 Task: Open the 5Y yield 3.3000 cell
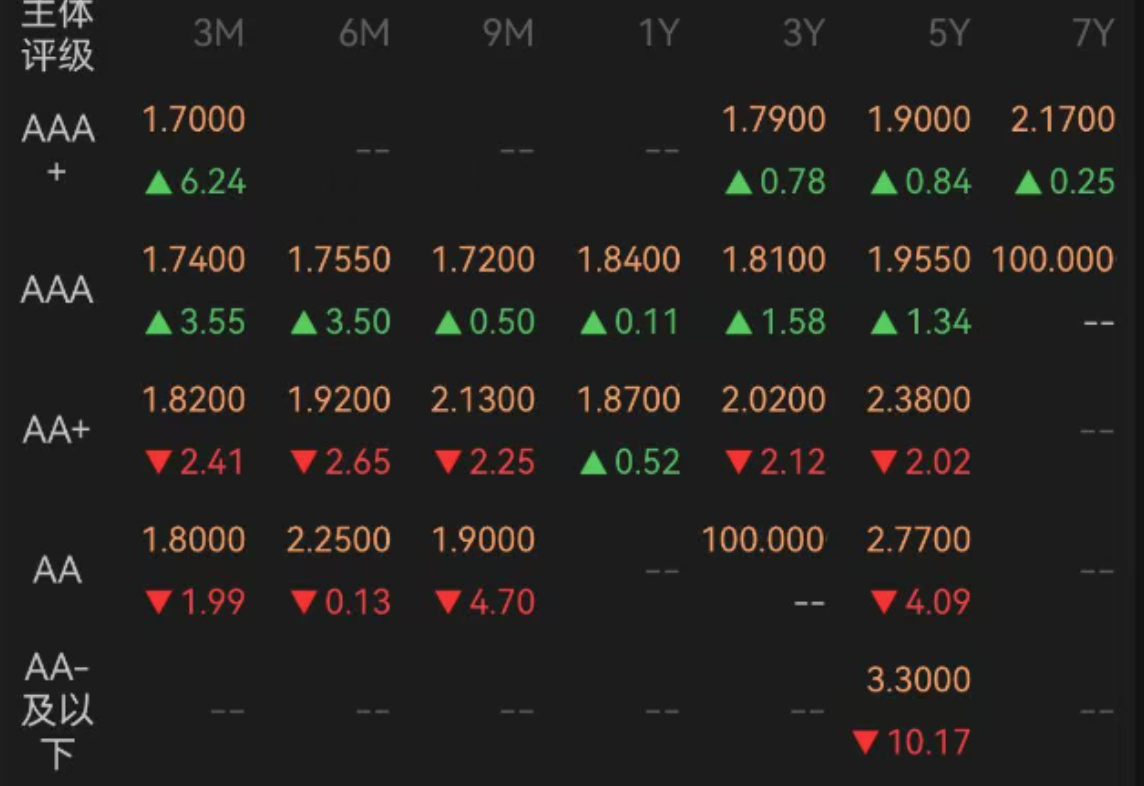tap(918, 680)
